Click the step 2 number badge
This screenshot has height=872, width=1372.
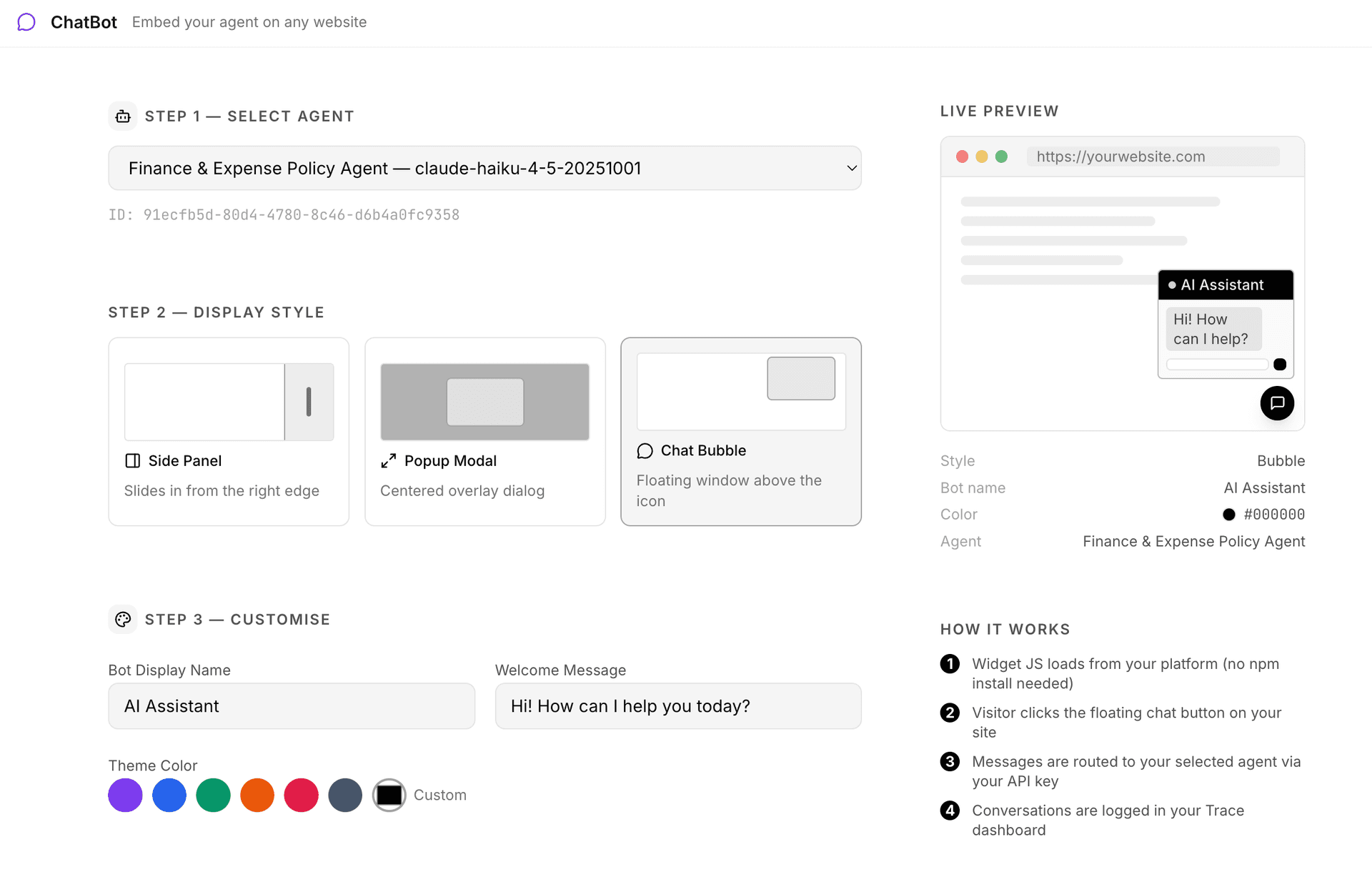tap(950, 713)
